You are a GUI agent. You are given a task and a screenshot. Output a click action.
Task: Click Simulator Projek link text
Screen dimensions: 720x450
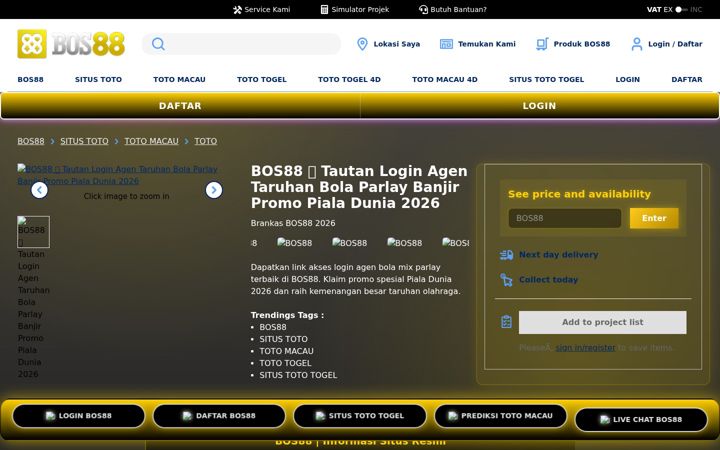(x=360, y=10)
